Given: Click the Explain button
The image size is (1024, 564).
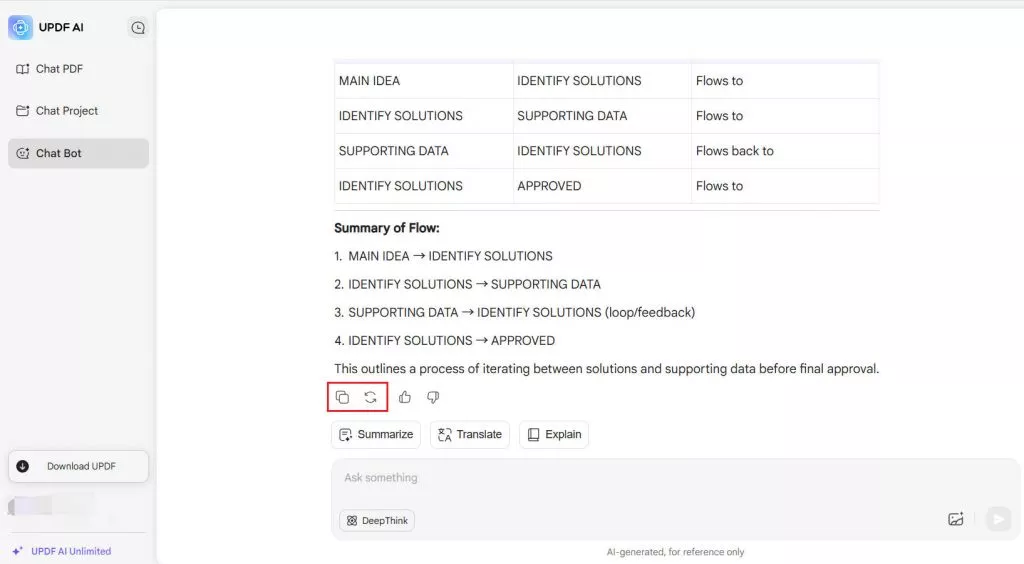Looking at the screenshot, I should 554,435.
